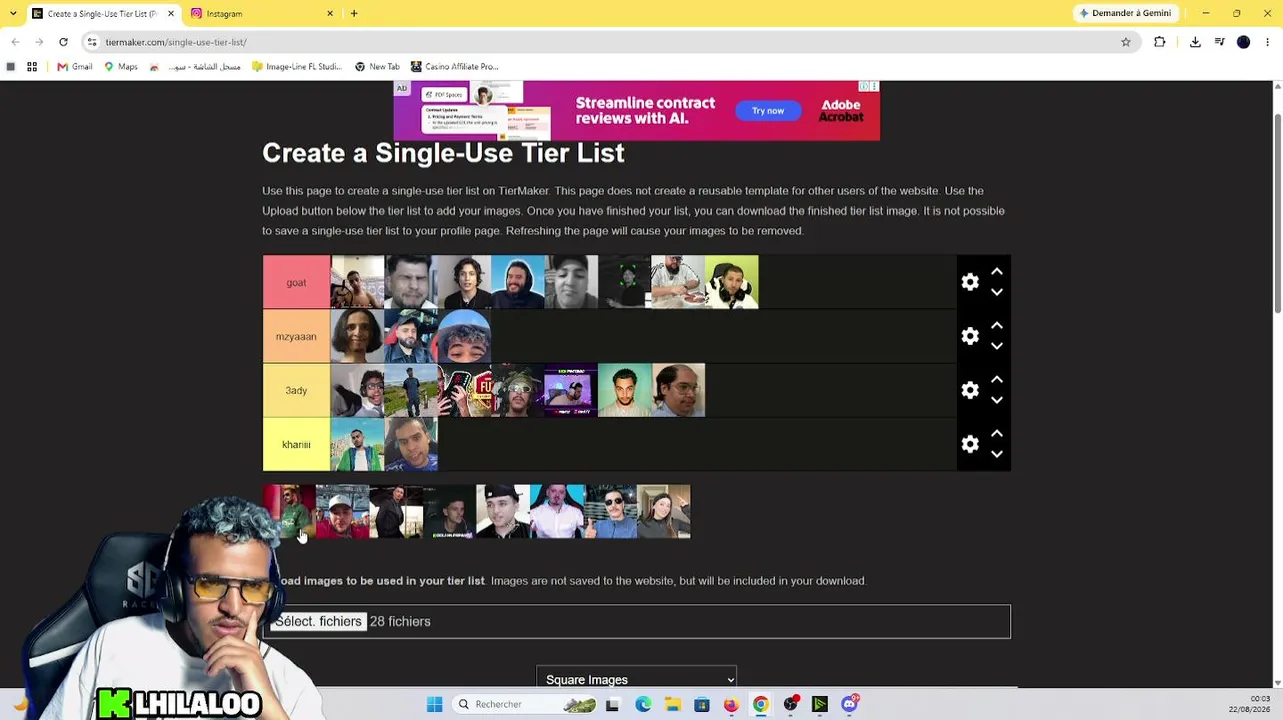The height and width of the screenshot is (720, 1283).
Task: View site information for tiermaker.com
Action: pos(92,42)
